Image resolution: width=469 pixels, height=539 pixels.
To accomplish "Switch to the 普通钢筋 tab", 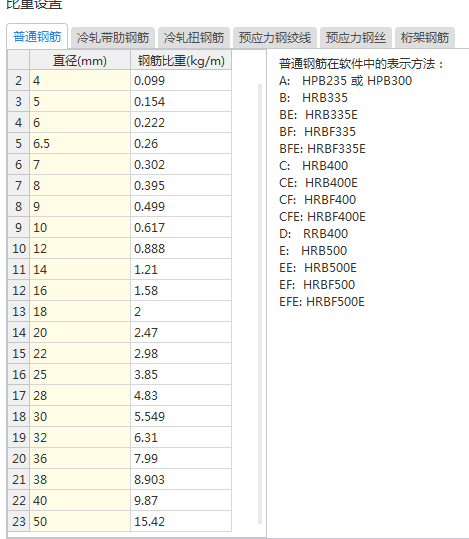I will [37, 36].
